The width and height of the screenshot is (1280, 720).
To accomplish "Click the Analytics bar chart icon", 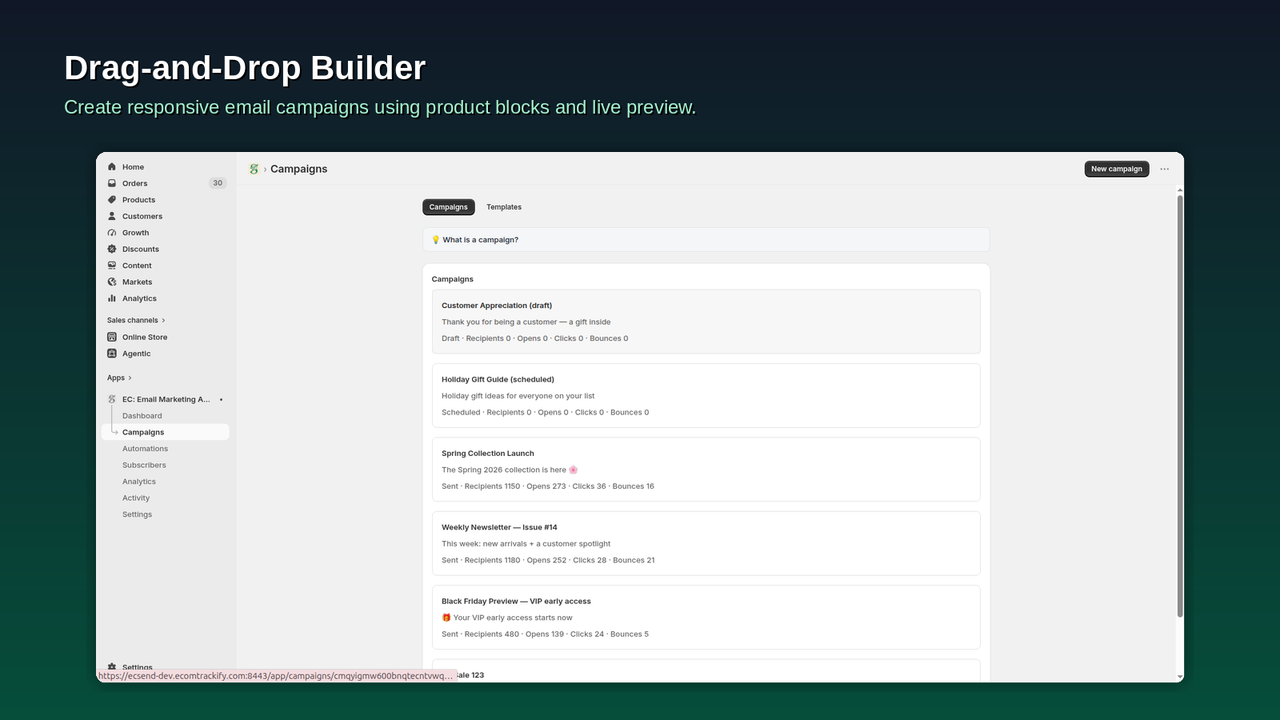I will pos(112,298).
